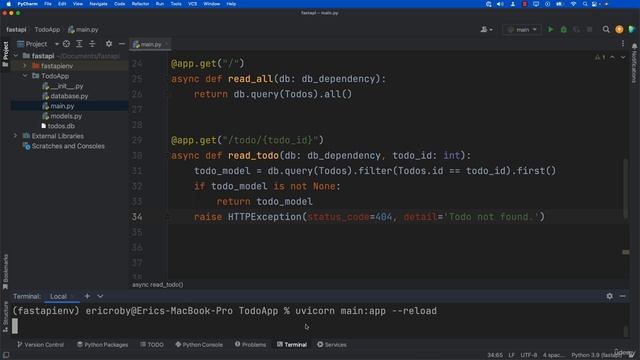Open the Tools menu
Image resolution: width=640 pixels, height=360 pixels.
(x=176, y=4)
